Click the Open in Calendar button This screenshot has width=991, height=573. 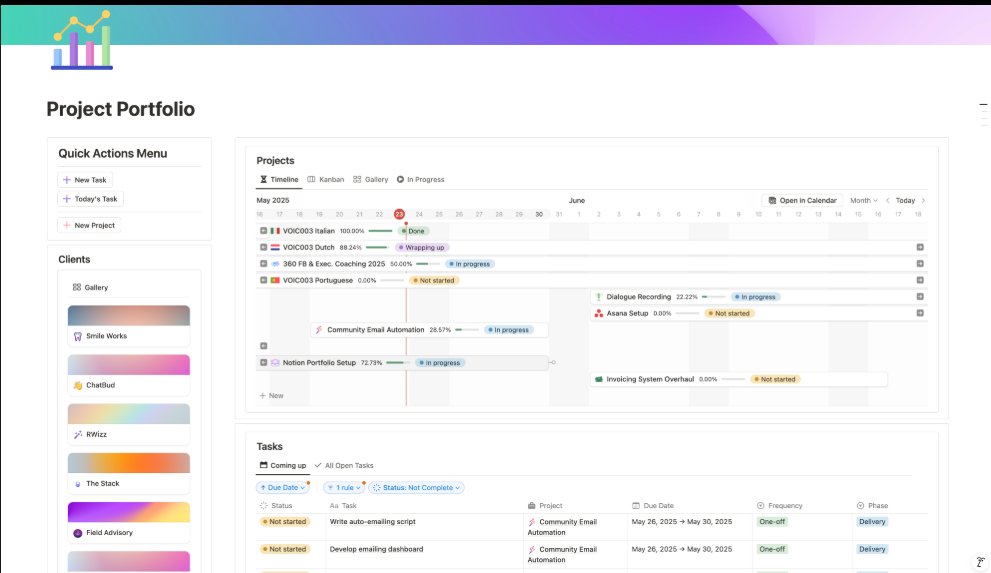(802, 200)
